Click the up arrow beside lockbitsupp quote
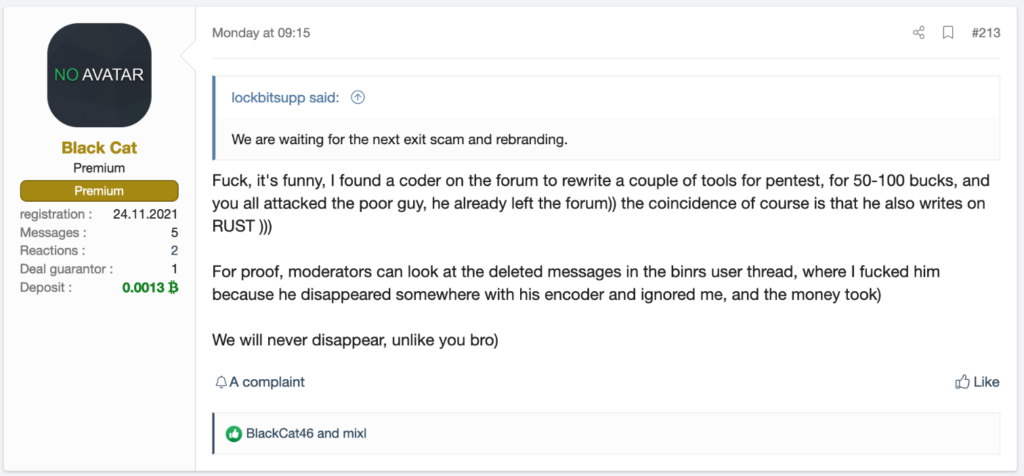The image size is (1024, 476). click(358, 97)
